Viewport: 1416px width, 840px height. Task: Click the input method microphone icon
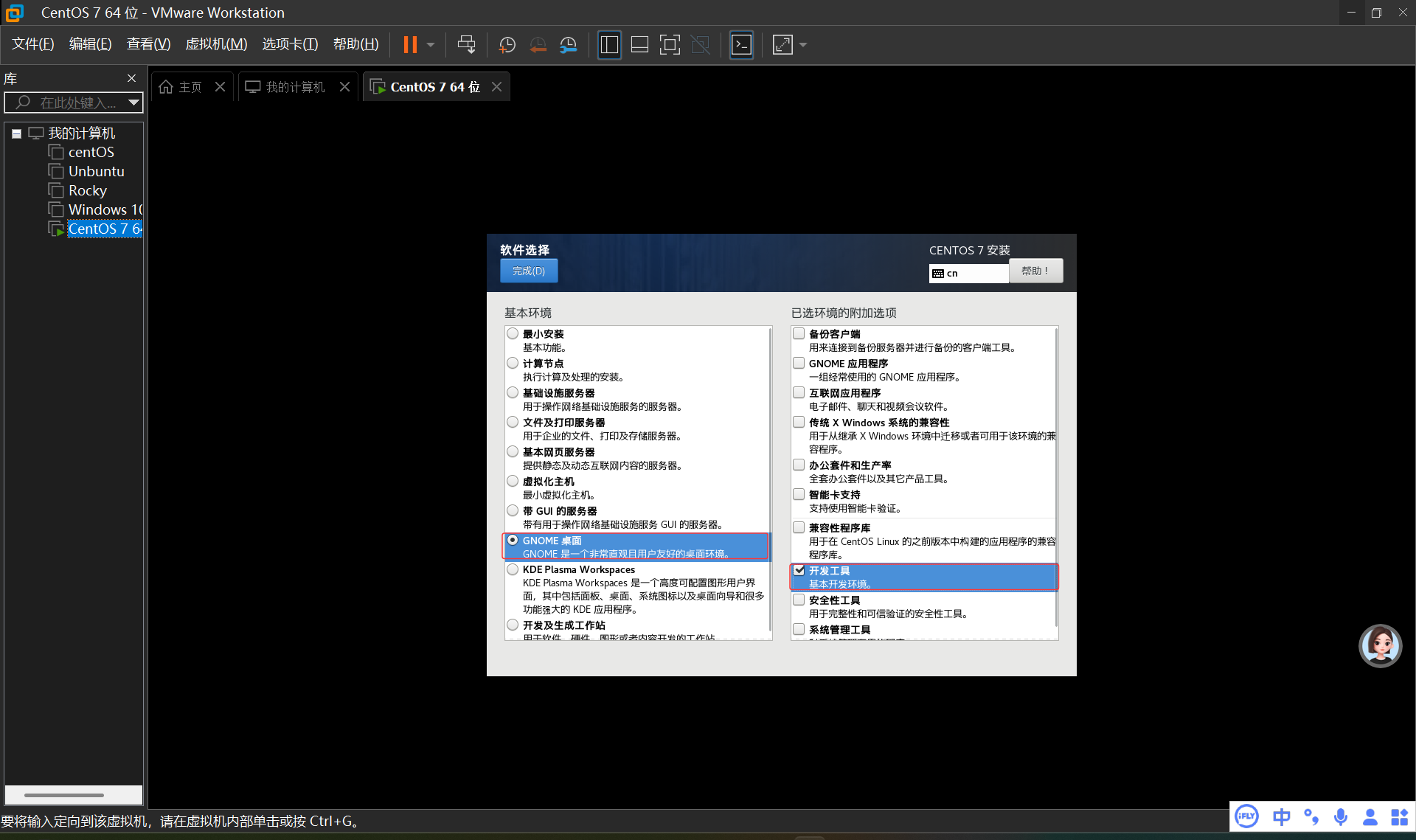coord(1341,816)
